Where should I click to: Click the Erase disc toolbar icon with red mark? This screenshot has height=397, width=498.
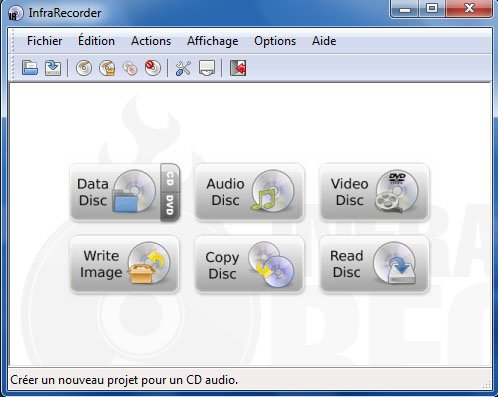(x=153, y=68)
